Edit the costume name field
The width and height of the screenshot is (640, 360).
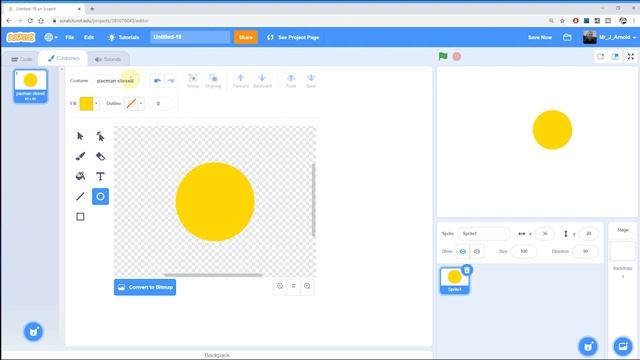[118, 81]
